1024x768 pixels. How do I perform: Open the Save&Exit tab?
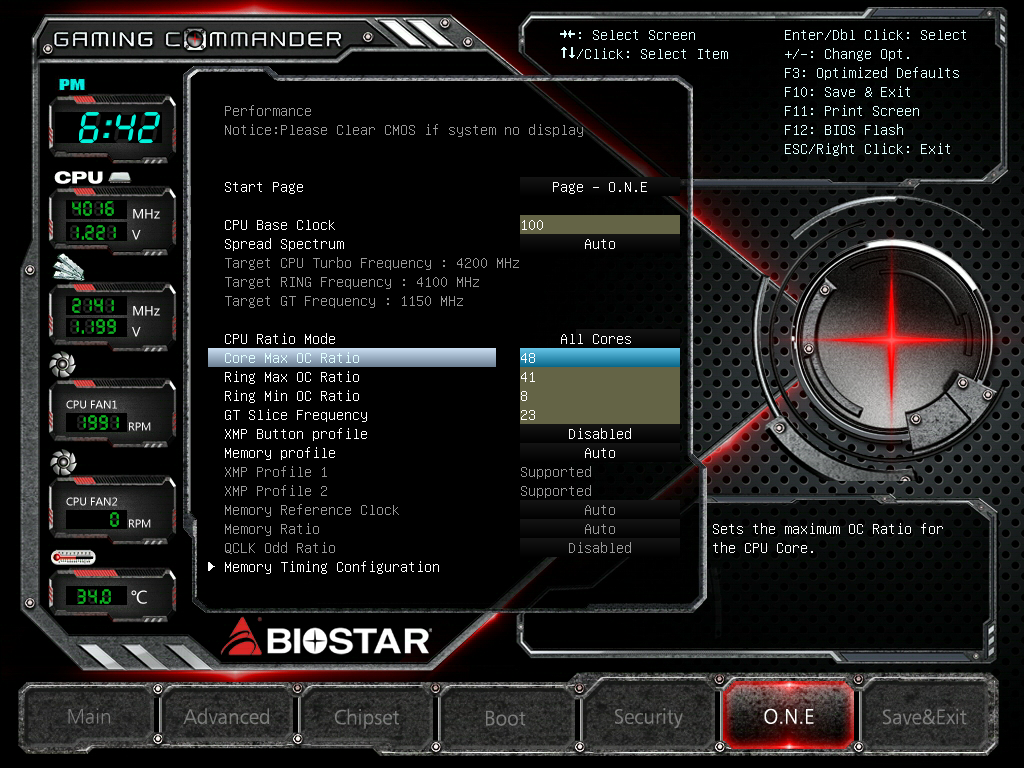[x=924, y=716]
